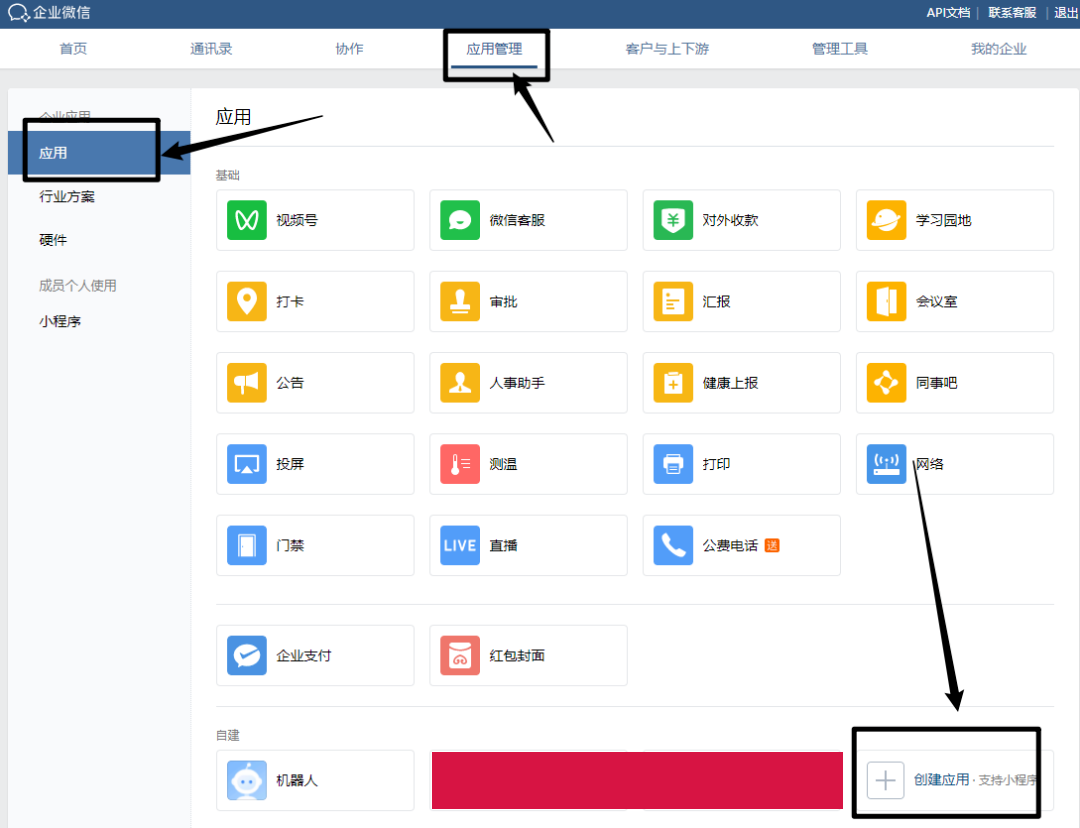Open the 企业支付 payment icon
This screenshot has height=828, width=1080.
coord(247,655)
